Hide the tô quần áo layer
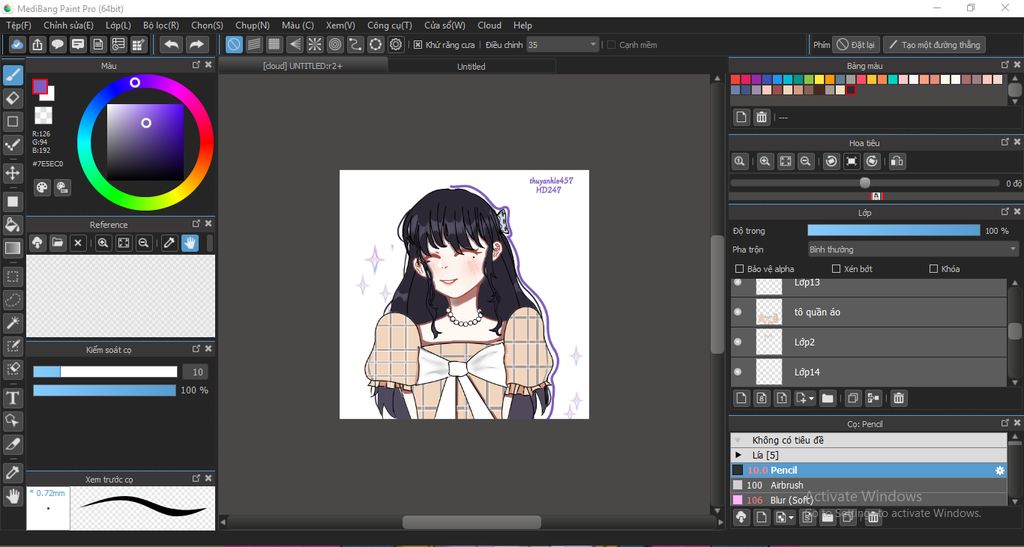The image size is (1024, 547). (738, 312)
